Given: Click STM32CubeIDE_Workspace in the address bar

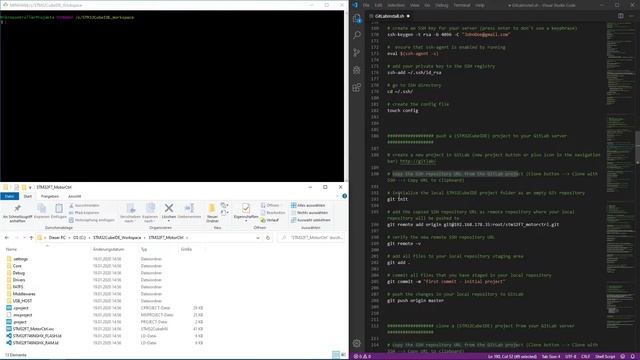Looking at the screenshot, I should pyautogui.click(x=117, y=238).
